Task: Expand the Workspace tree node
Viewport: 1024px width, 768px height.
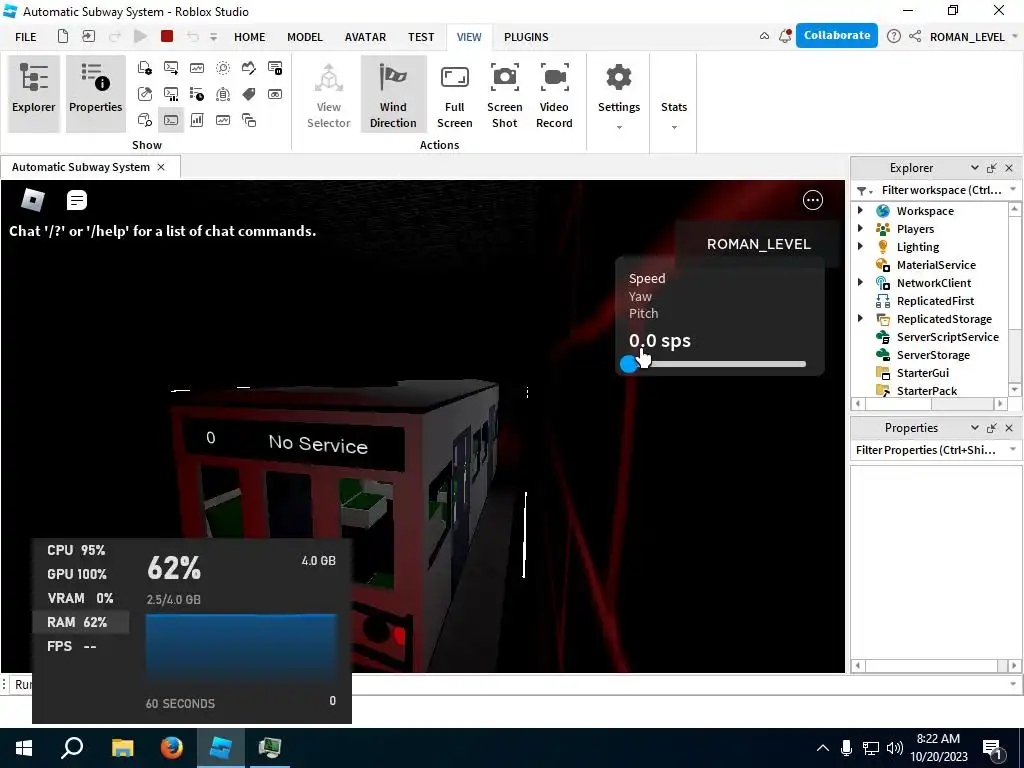Action: (860, 210)
